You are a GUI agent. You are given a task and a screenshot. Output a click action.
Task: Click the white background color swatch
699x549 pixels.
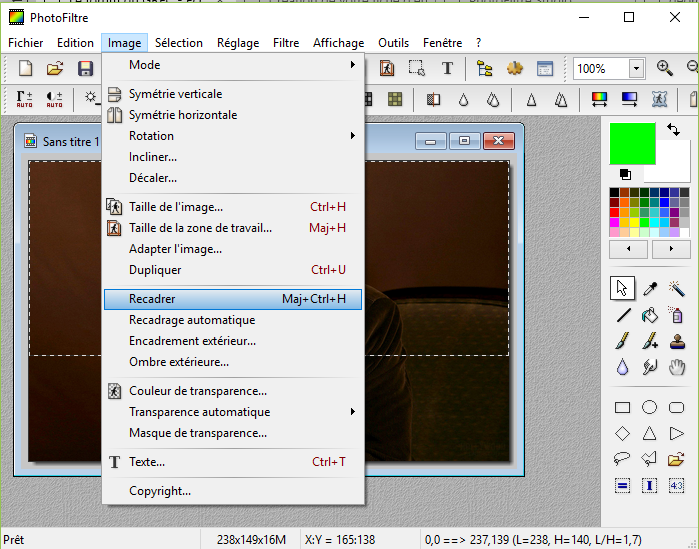coord(673,165)
